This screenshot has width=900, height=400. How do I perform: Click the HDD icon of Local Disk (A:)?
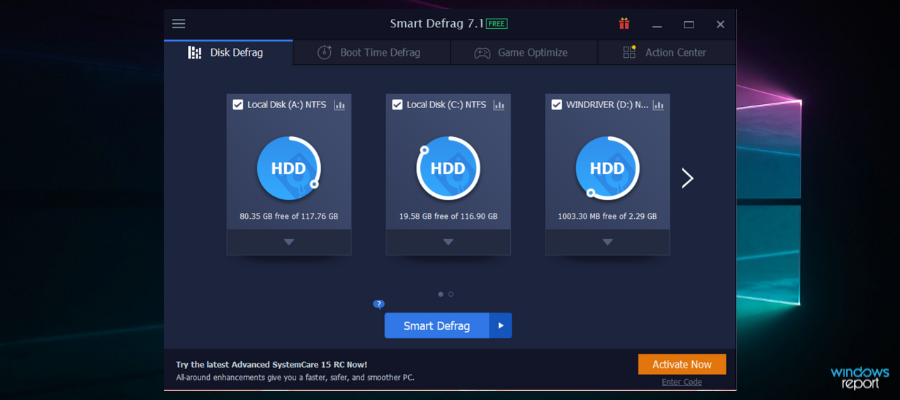[289, 168]
